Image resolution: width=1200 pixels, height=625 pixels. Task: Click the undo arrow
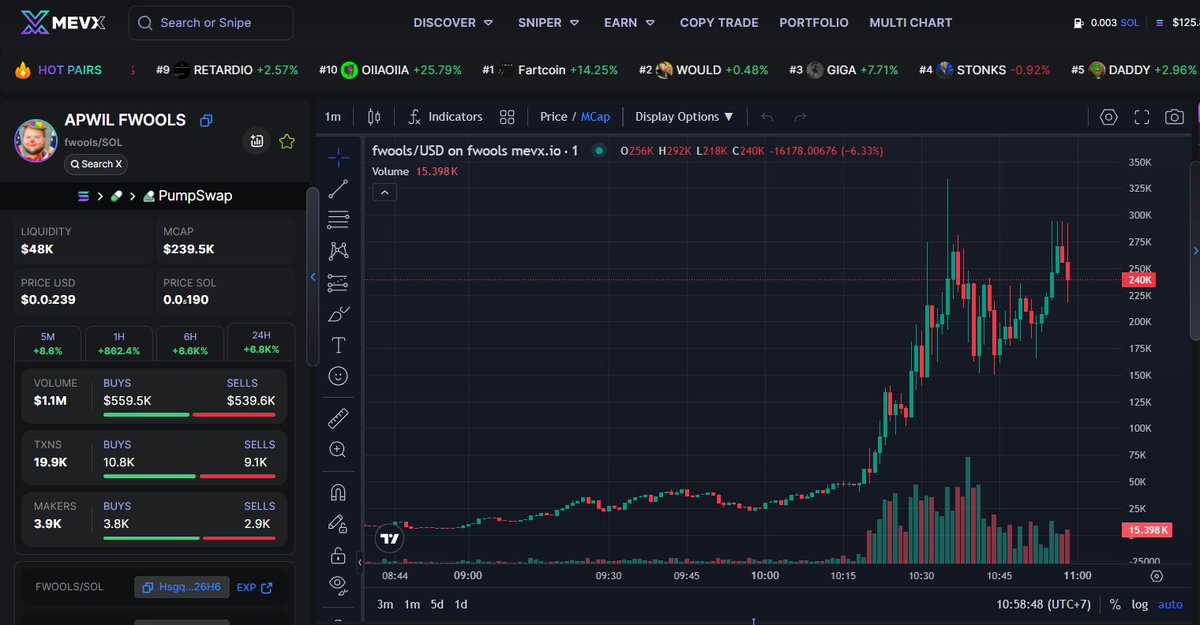tap(767, 117)
